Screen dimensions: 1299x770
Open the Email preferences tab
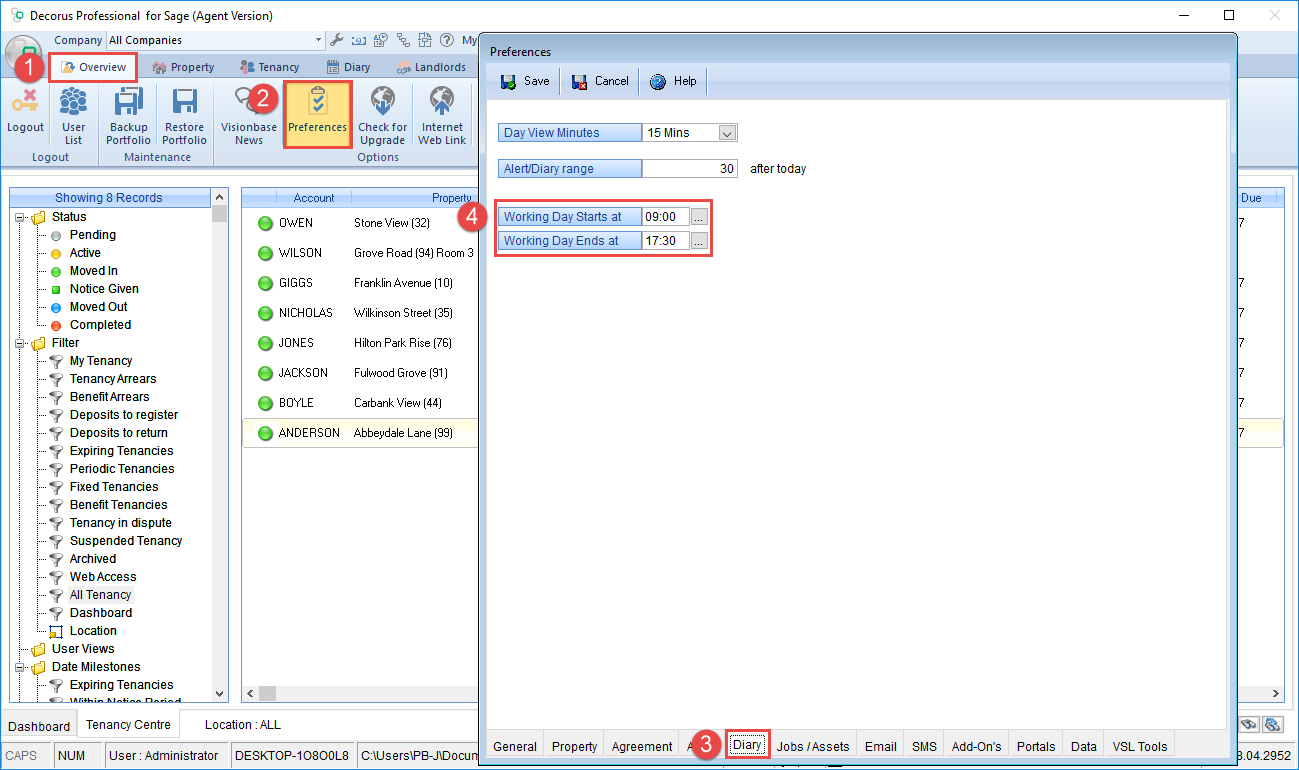880,746
